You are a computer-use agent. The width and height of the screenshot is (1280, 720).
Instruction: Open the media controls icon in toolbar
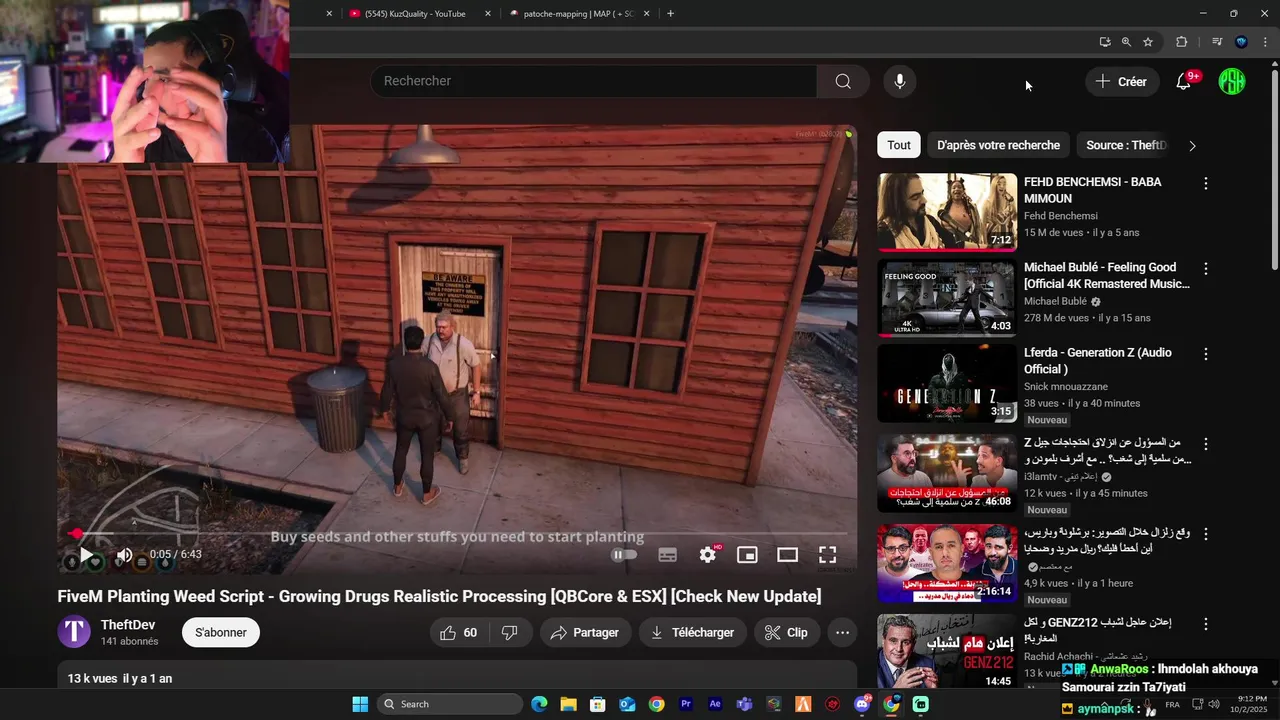(1217, 42)
